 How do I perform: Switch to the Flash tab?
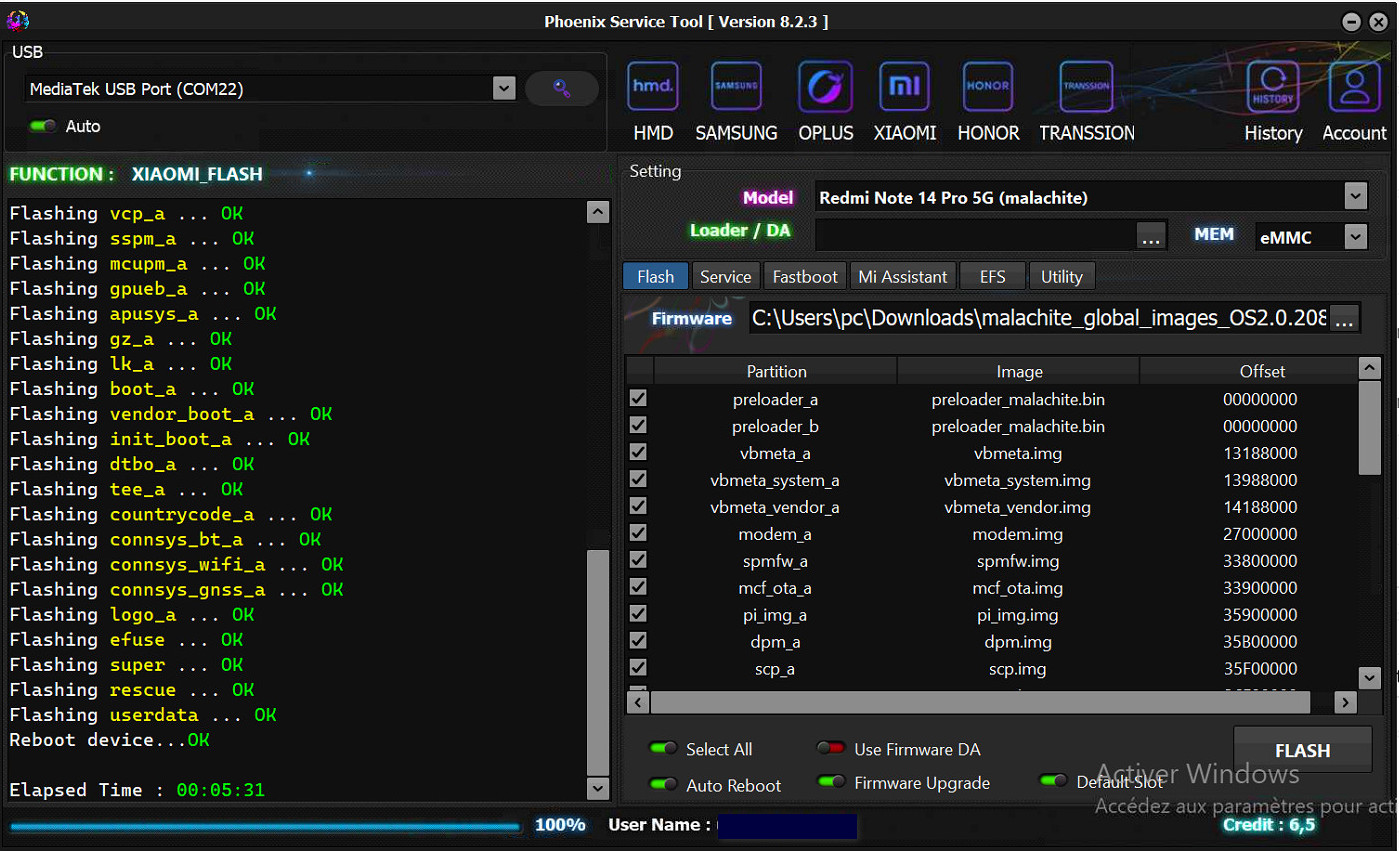655,276
